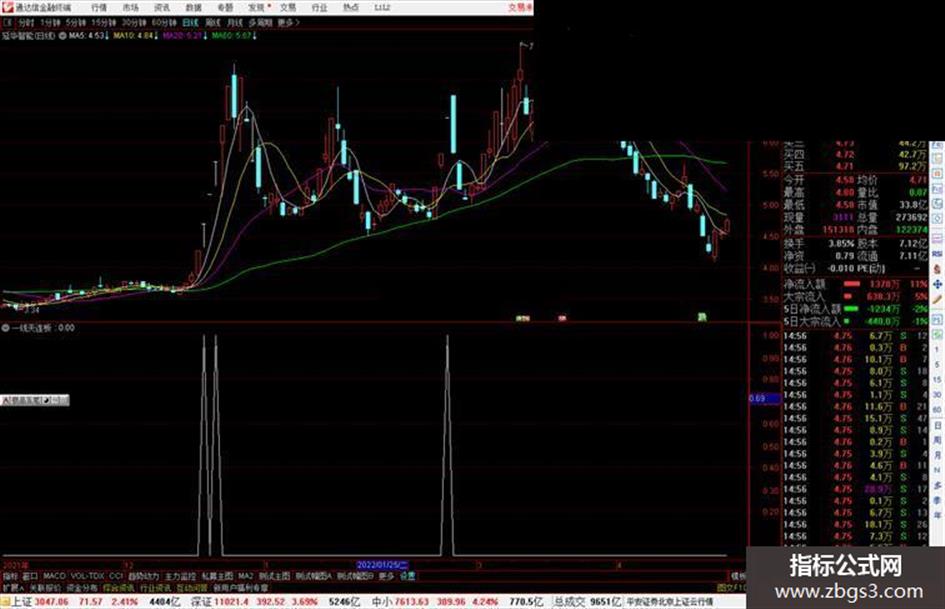Click the 新用户福利专享 link
The width and height of the screenshot is (945, 609).
tap(240, 587)
